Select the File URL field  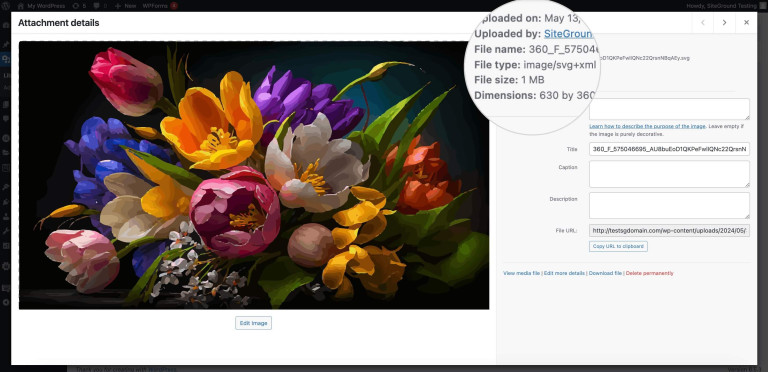pos(669,231)
